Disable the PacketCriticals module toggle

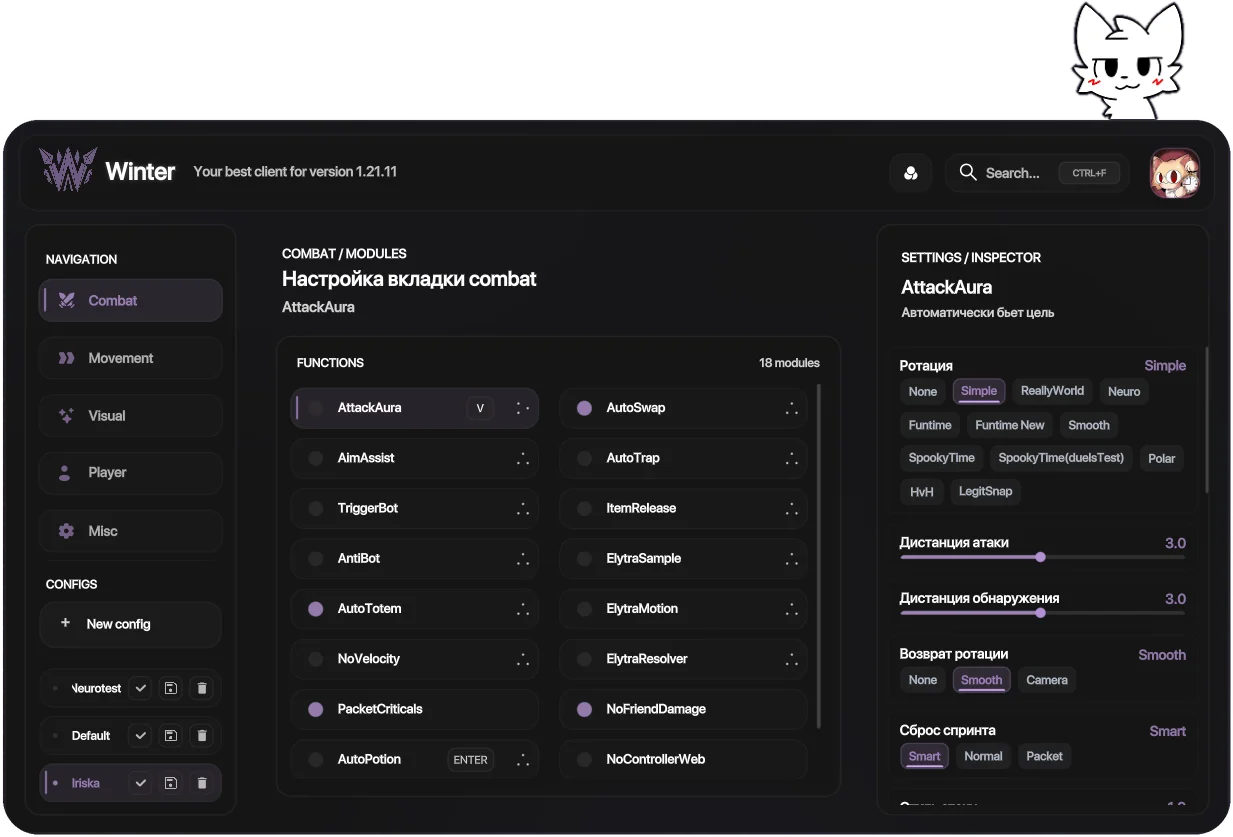coord(316,709)
